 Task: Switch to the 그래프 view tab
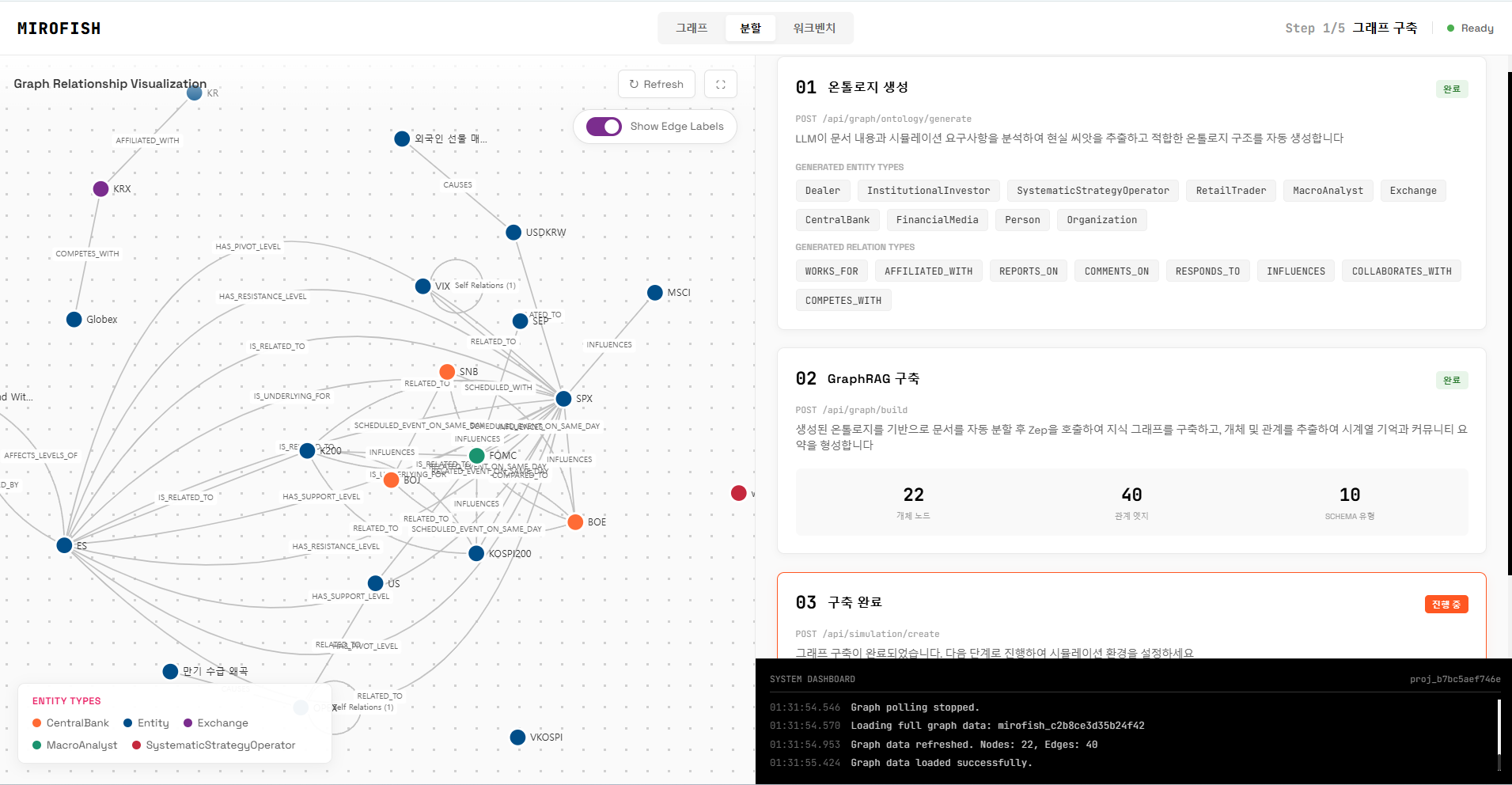point(692,28)
